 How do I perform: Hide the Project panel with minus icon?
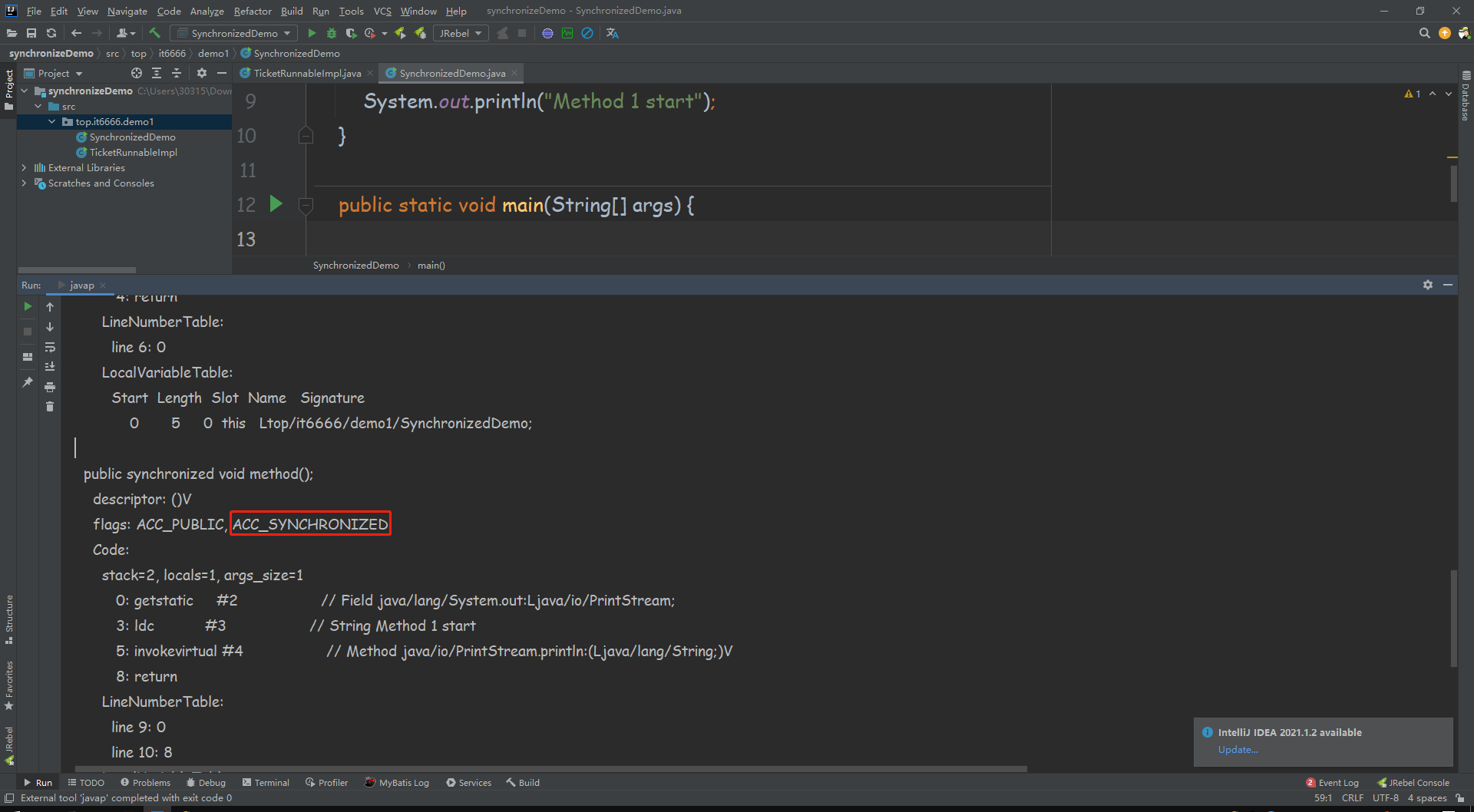click(222, 73)
